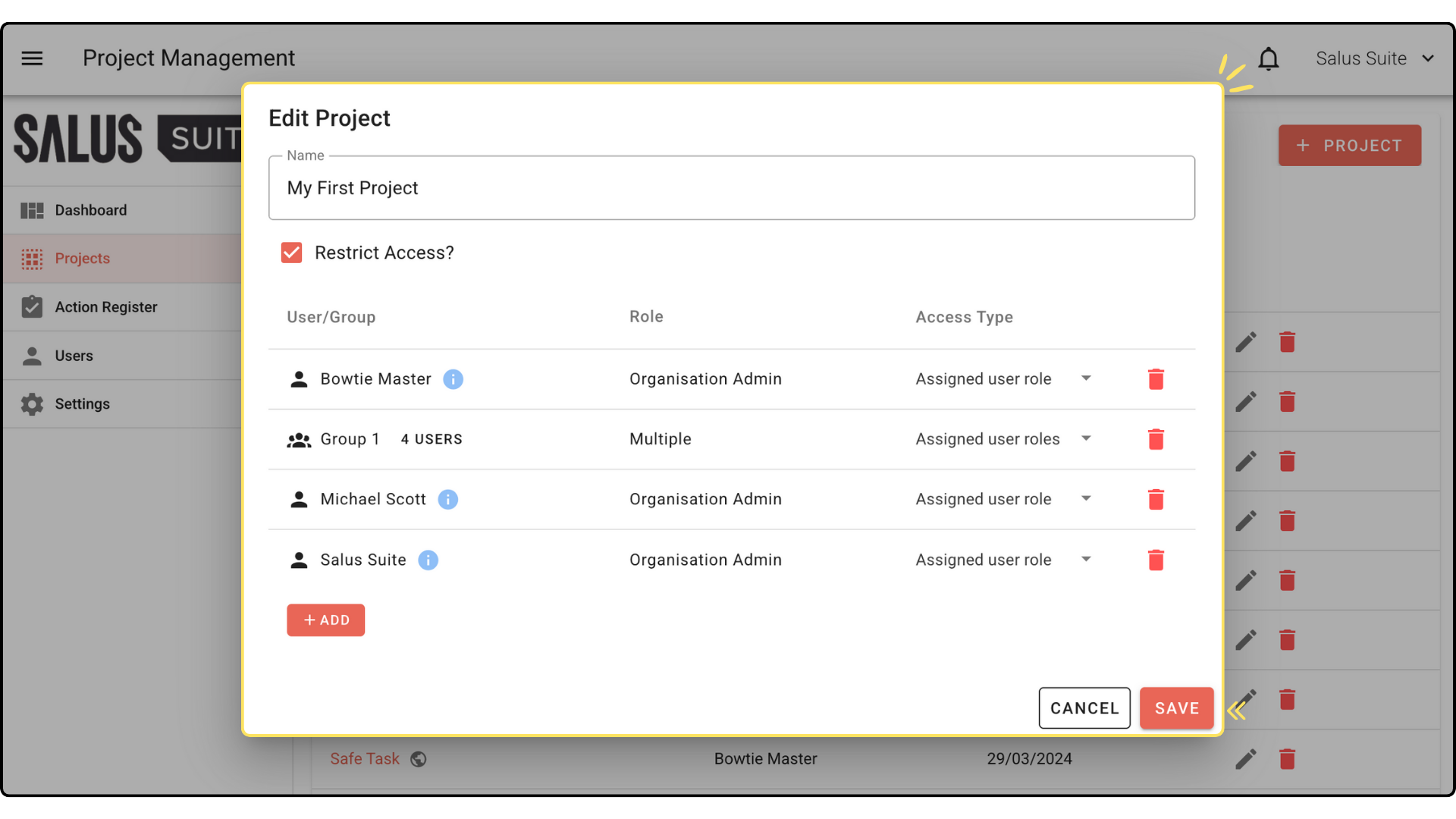View Salus Suite user info icon
This screenshot has width=1456, height=819.
point(428,560)
